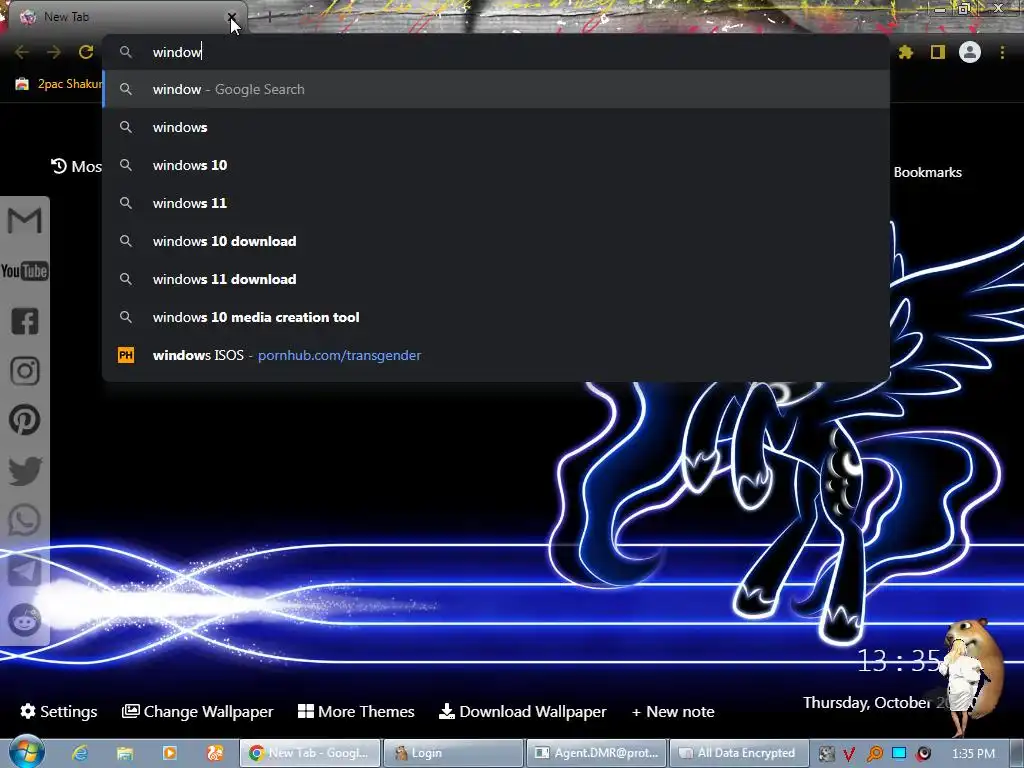
Task: Click Download Wallpaper
Action: [522, 711]
